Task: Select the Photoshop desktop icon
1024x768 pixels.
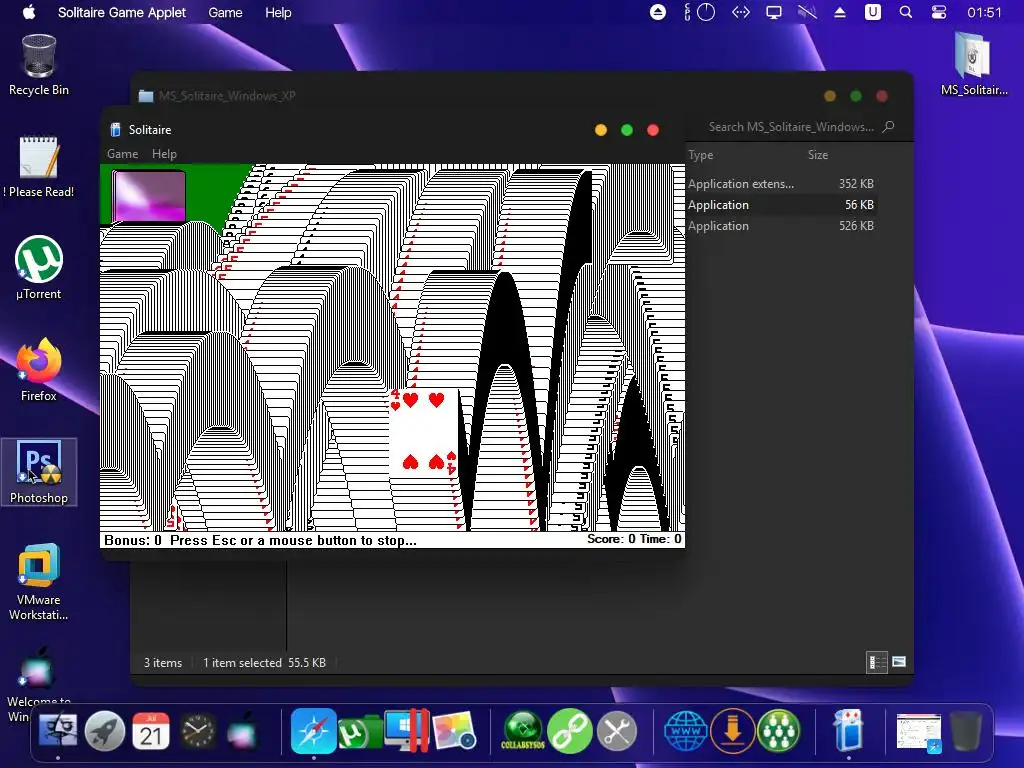Action: tap(39, 472)
